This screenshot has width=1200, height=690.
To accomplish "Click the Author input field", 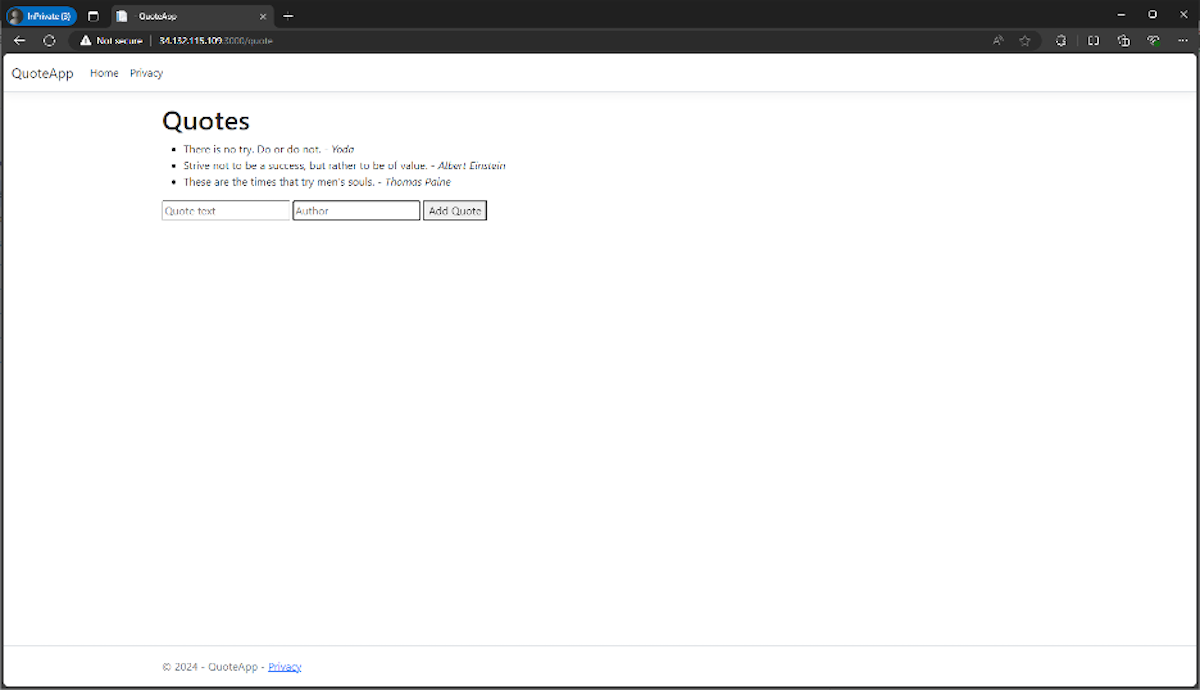I will click(x=356, y=211).
